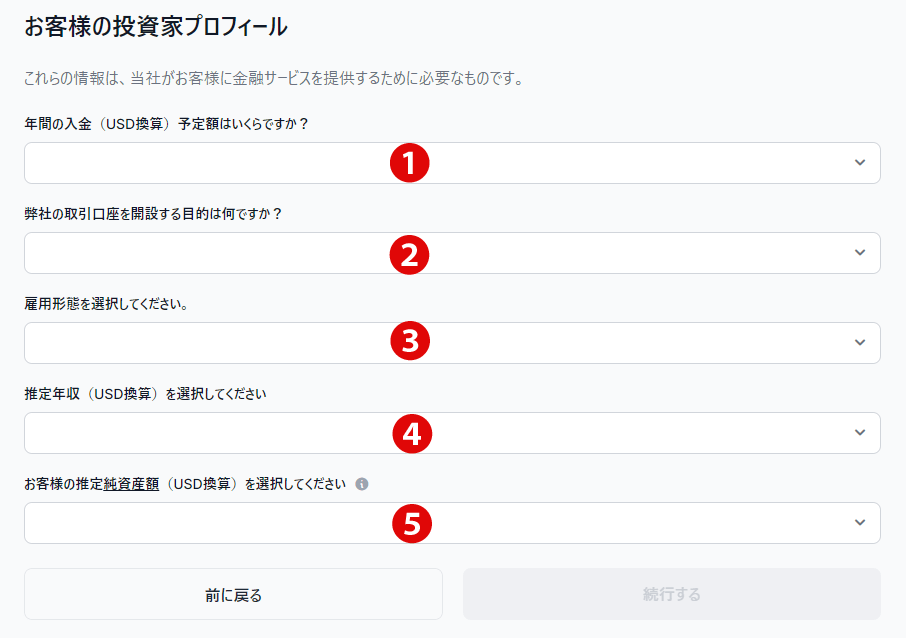The image size is (906, 638).
Task: Click the red number 2 badge
Action: point(409,254)
